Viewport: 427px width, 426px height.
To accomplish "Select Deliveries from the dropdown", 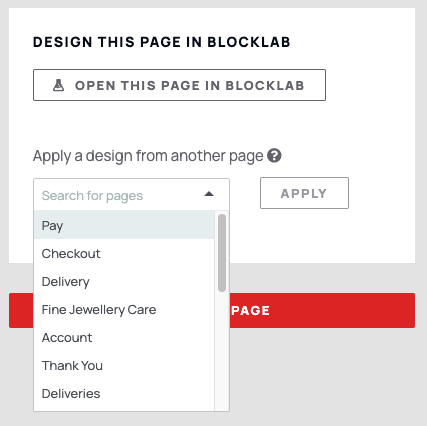I will 124,394.
